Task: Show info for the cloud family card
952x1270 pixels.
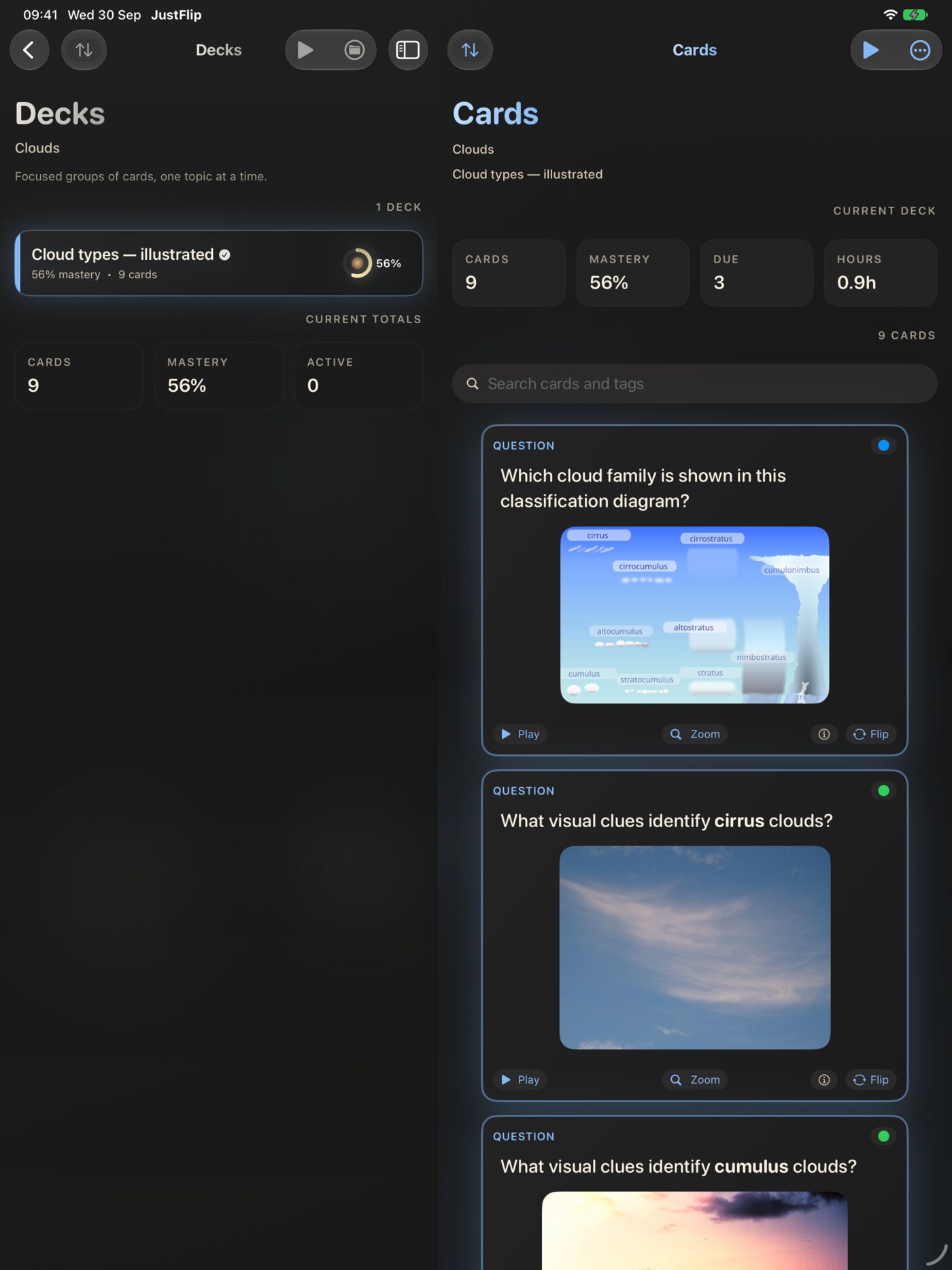Action: [824, 734]
